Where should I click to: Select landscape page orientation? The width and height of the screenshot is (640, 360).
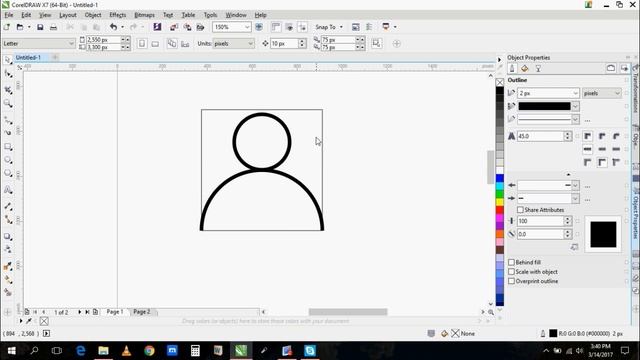click(x=155, y=44)
